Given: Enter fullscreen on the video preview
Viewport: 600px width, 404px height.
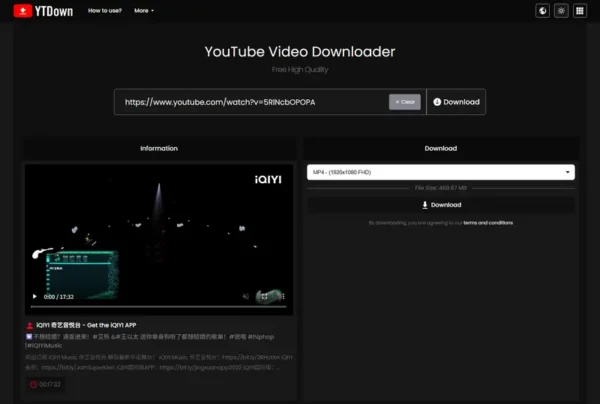Looking at the screenshot, I should coord(264,296).
